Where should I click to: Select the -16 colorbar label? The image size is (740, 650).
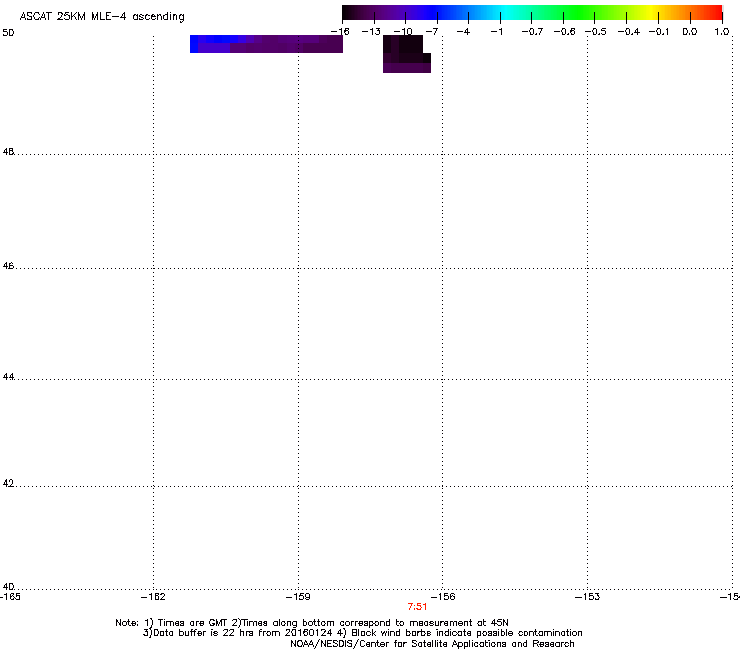tap(340, 32)
